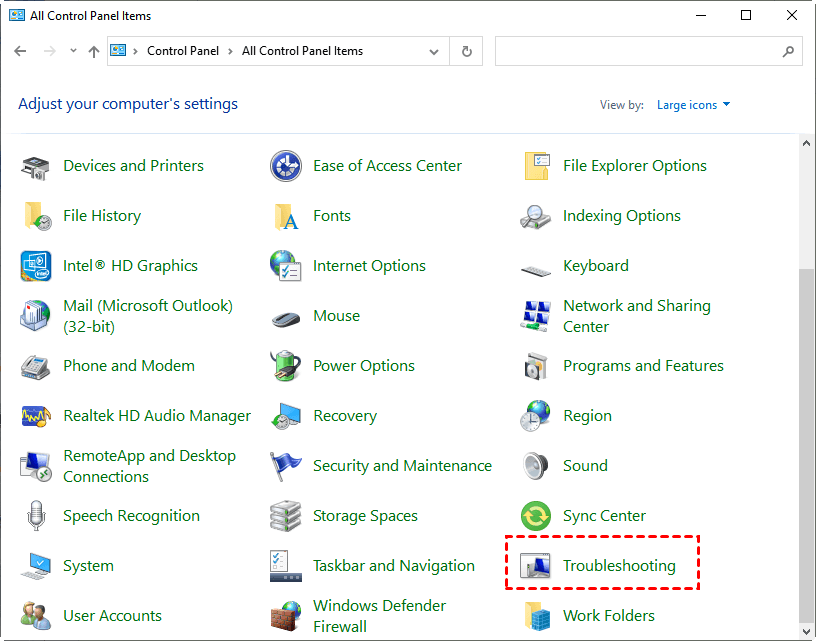Click the Refresh button beside address bar
The width and height of the screenshot is (816, 641).
tap(466, 52)
